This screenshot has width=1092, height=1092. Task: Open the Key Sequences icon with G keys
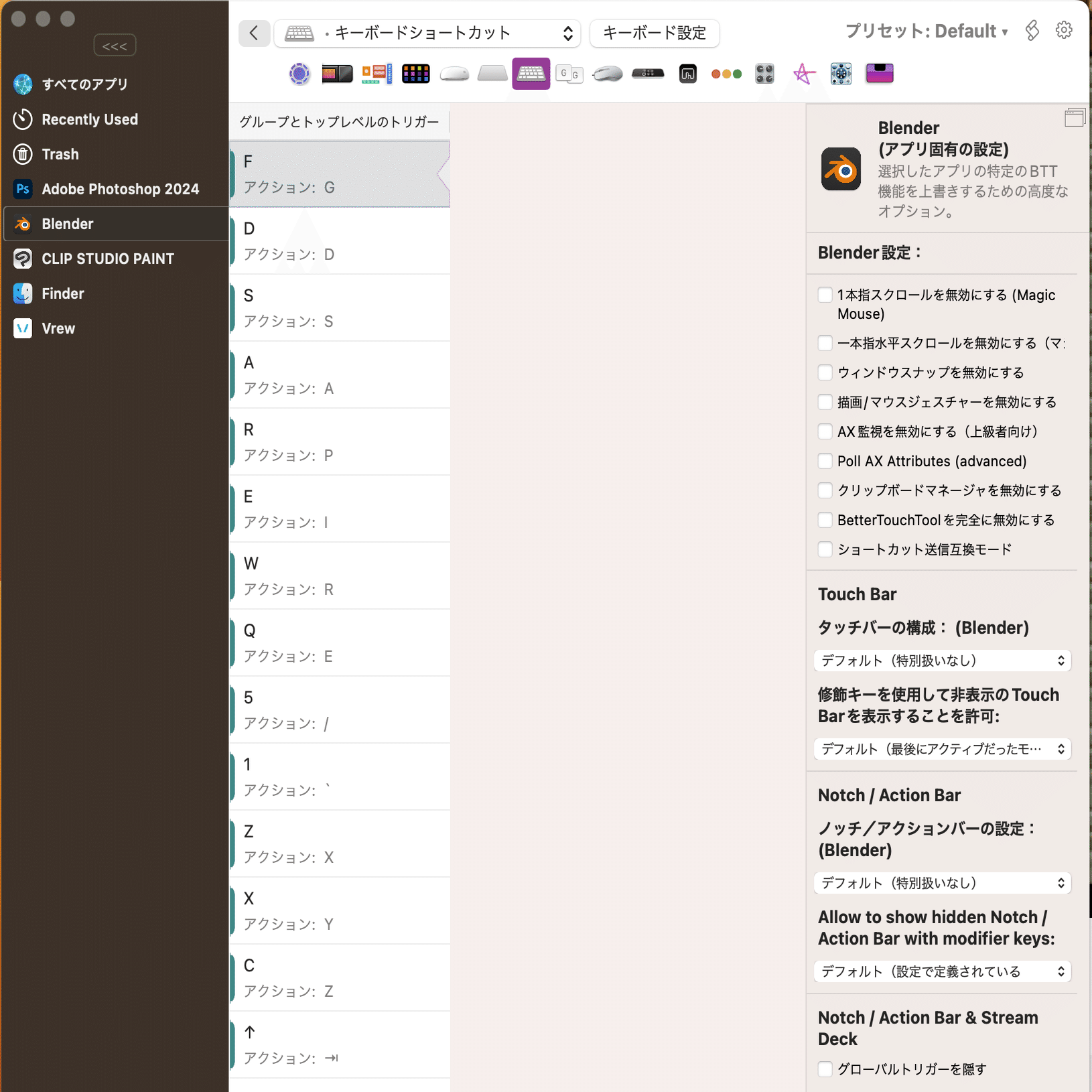coord(569,74)
